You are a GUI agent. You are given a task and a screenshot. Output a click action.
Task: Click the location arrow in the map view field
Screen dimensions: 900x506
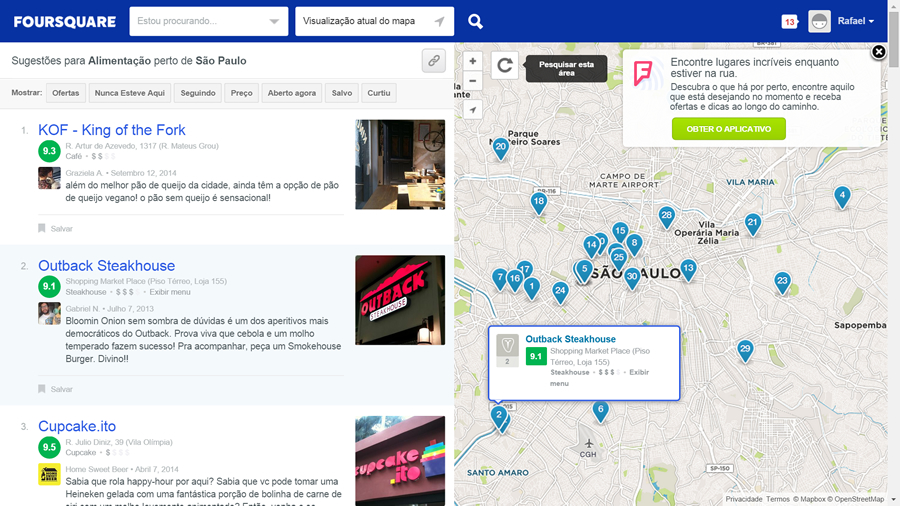[x=440, y=21]
